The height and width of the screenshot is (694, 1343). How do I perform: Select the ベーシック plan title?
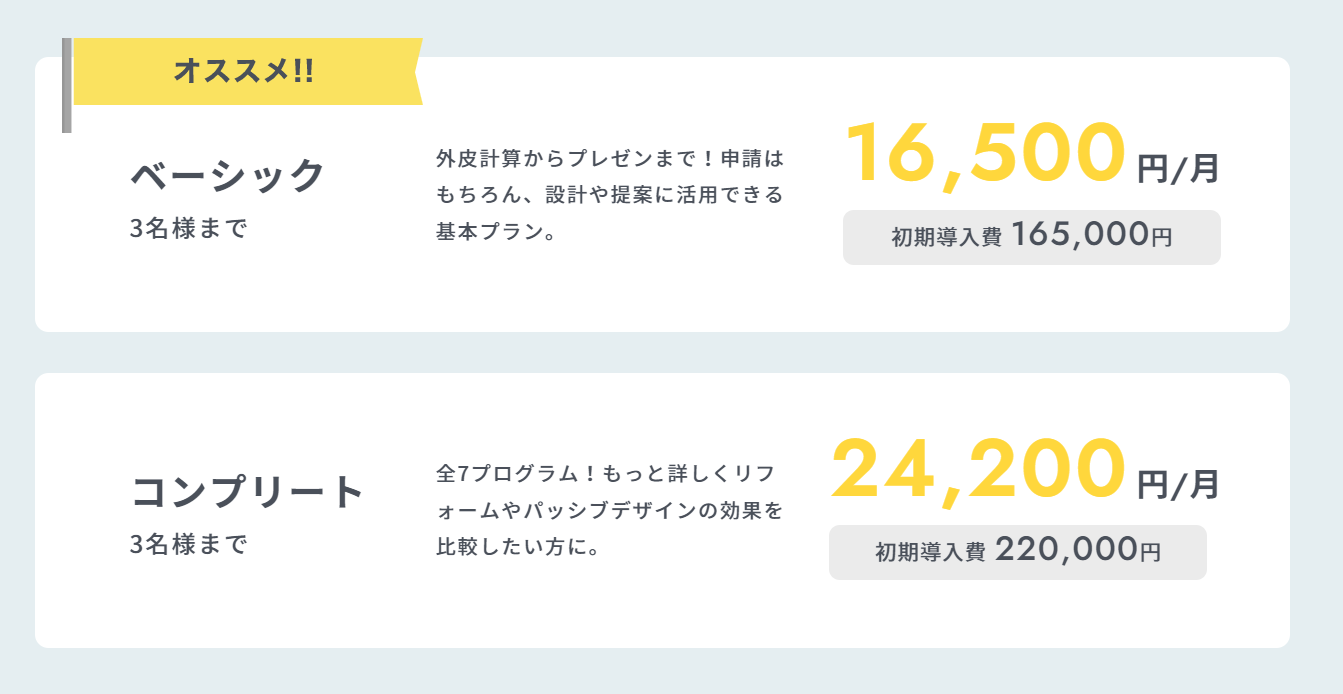(x=228, y=175)
